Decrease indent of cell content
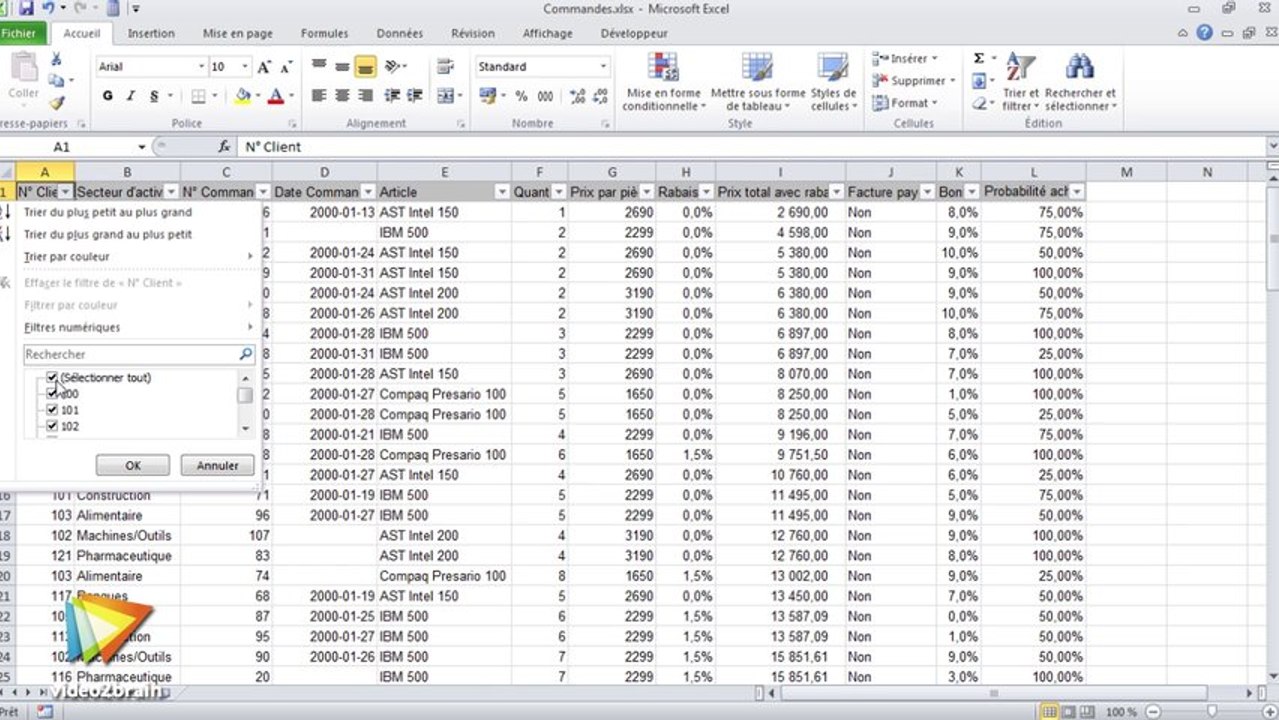Viewport: 1279px width, 720px height. click(x=391, y=96)
